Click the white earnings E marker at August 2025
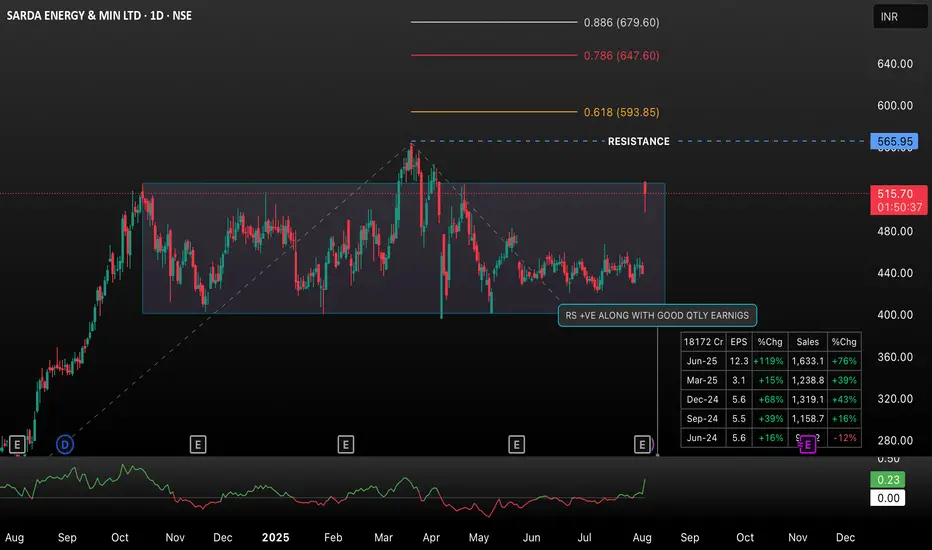Screen dimensions: 932x550 642,444
